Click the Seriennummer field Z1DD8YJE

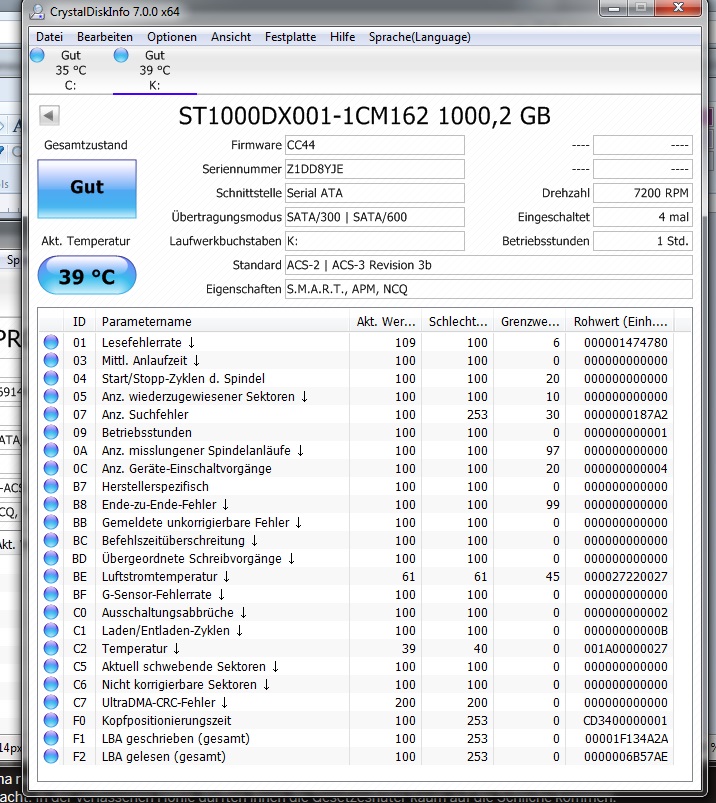tap(374, 169)
